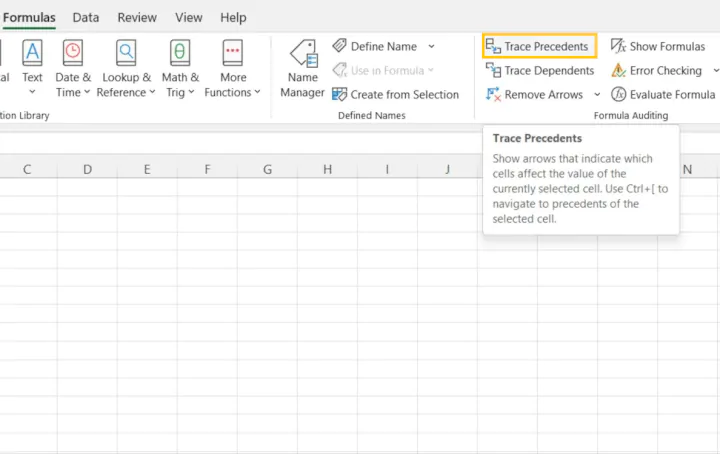The height and width of the screenshot is (454, 720).
Task: Click the Trace Precedents icon
Action: [493, 46]
